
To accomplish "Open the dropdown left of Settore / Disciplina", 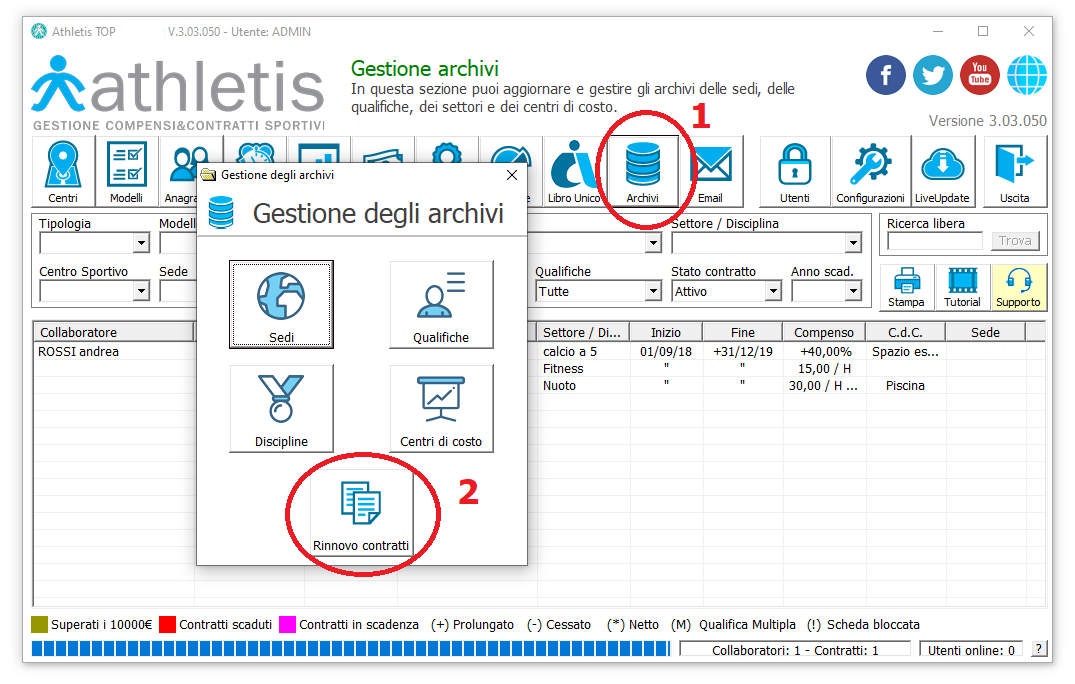I will pos(653,243).
